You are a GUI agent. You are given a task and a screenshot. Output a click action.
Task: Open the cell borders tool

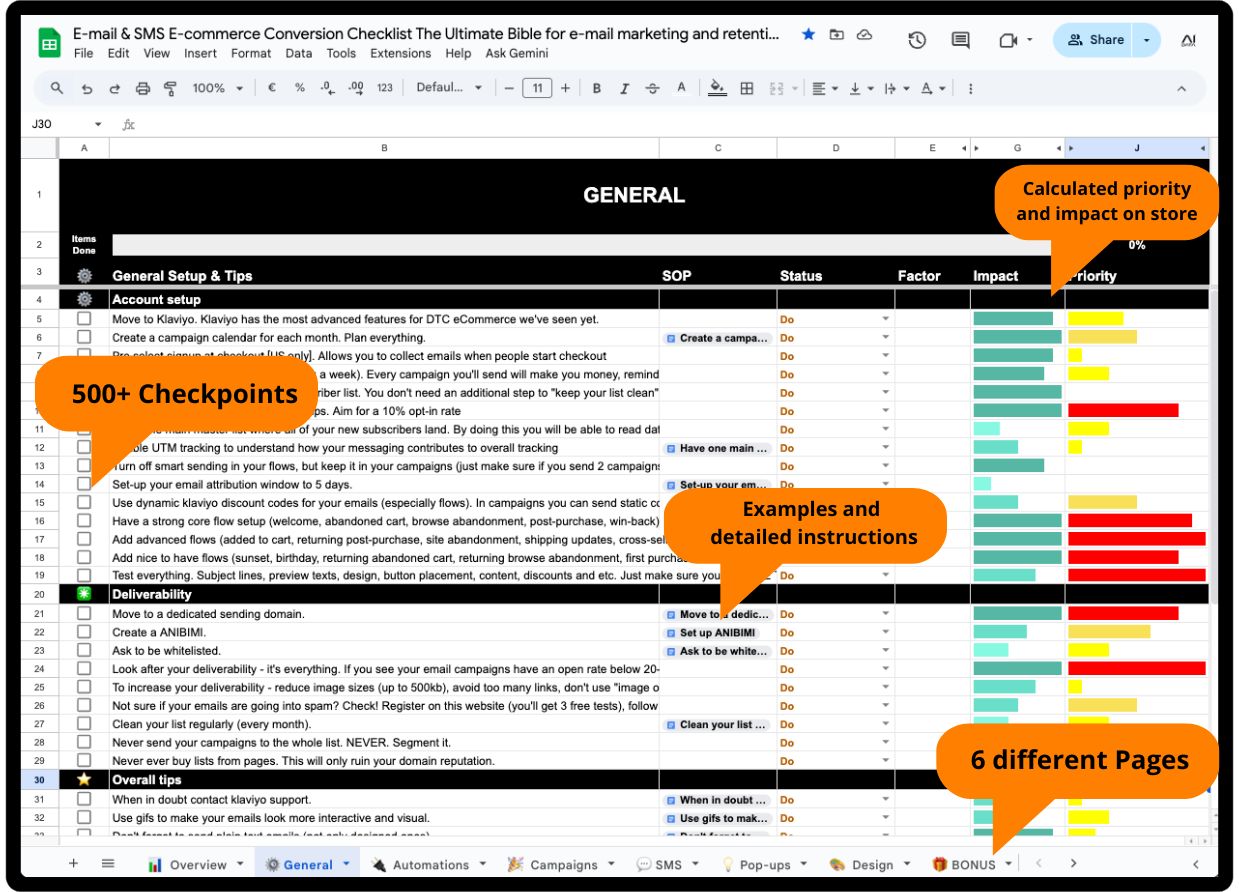tap(746, 88)
